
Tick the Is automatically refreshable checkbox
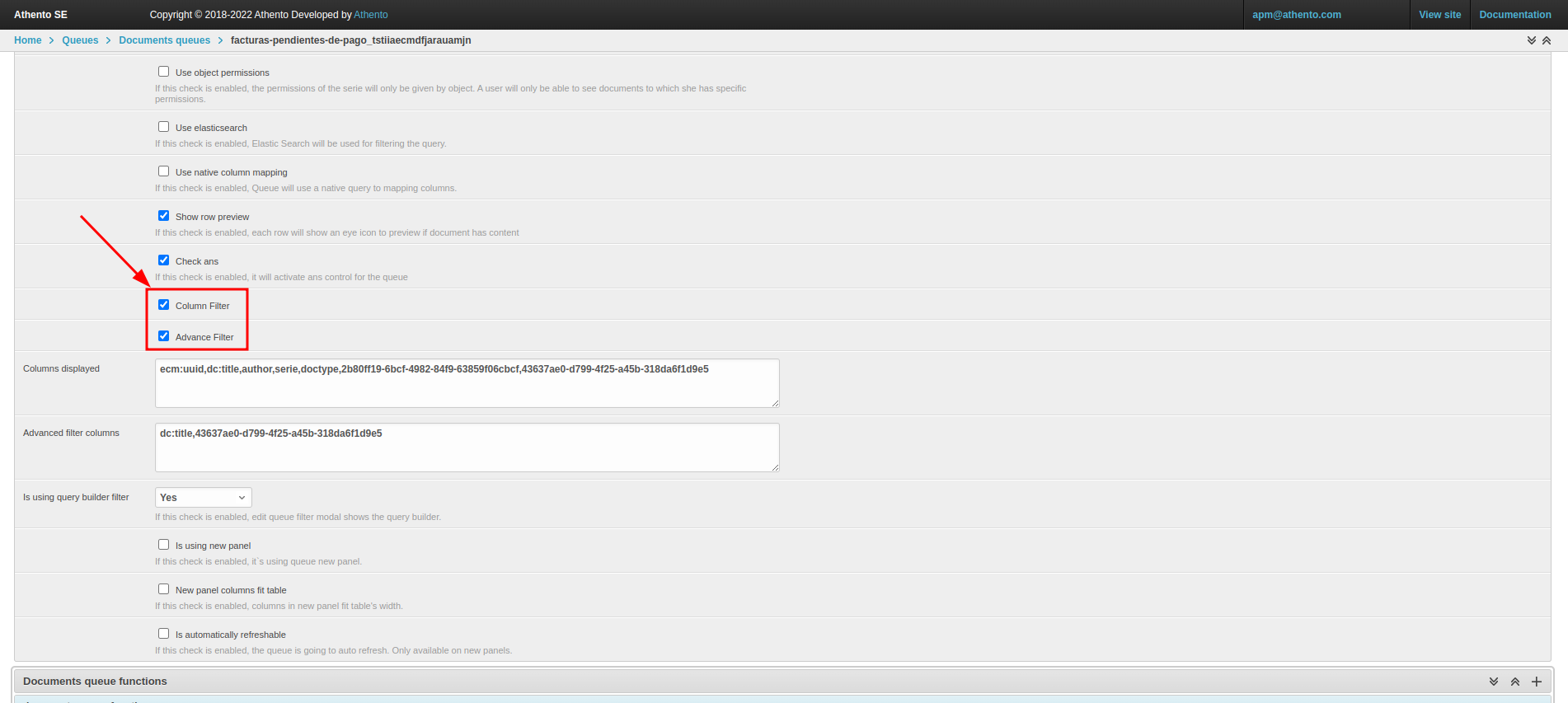(163, 634)
